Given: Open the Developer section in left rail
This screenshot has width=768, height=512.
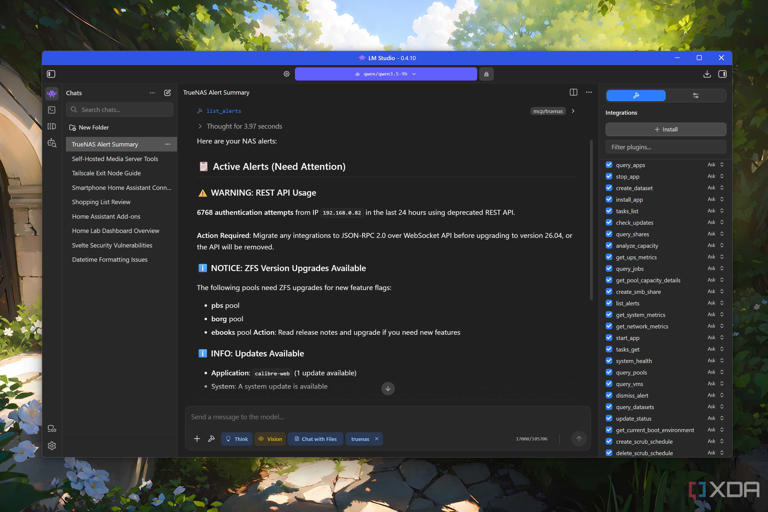Looking at the screenshot, I should 52,110.
